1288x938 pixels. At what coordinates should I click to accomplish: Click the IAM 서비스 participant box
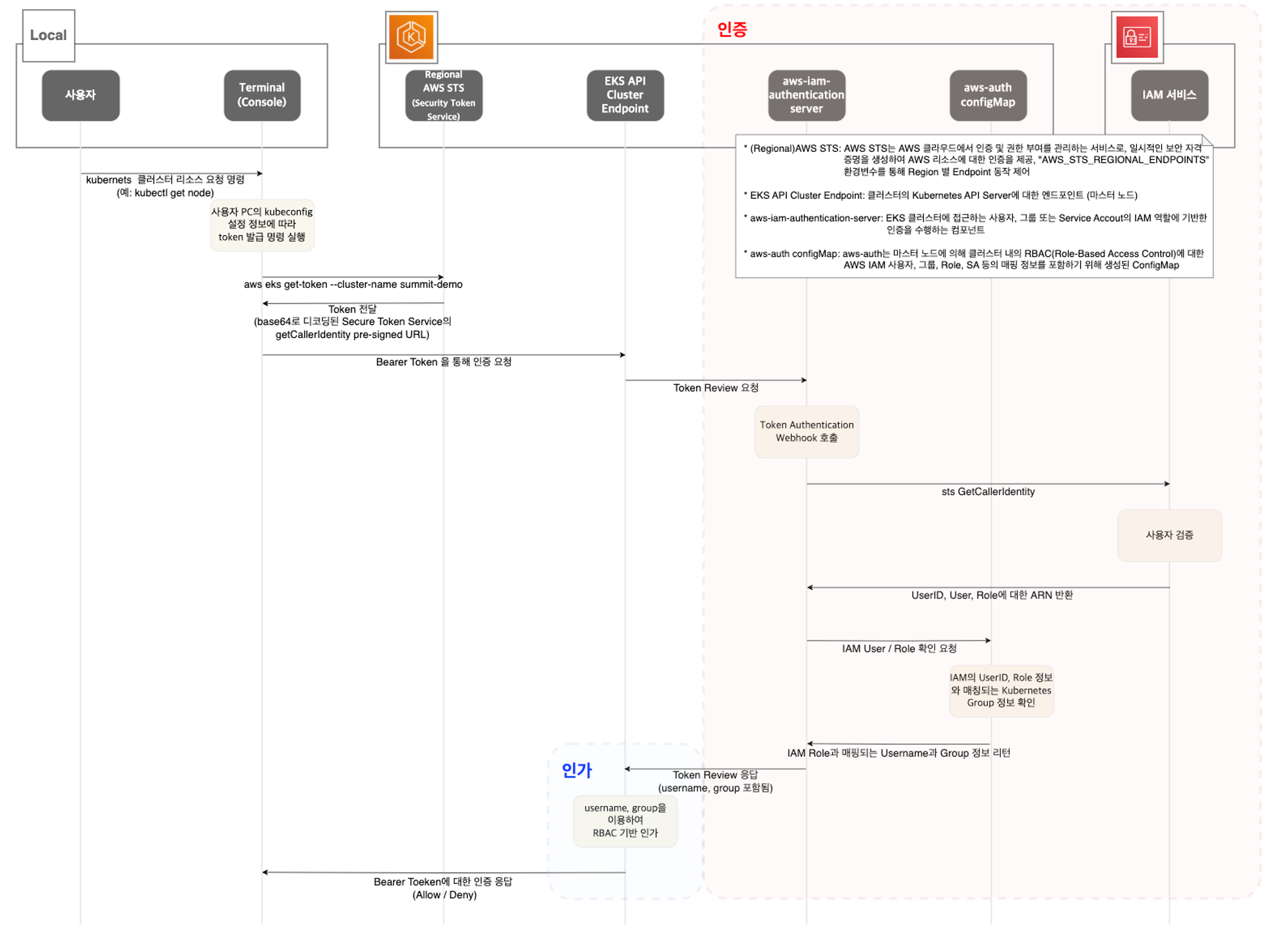tap(1169, 95)
